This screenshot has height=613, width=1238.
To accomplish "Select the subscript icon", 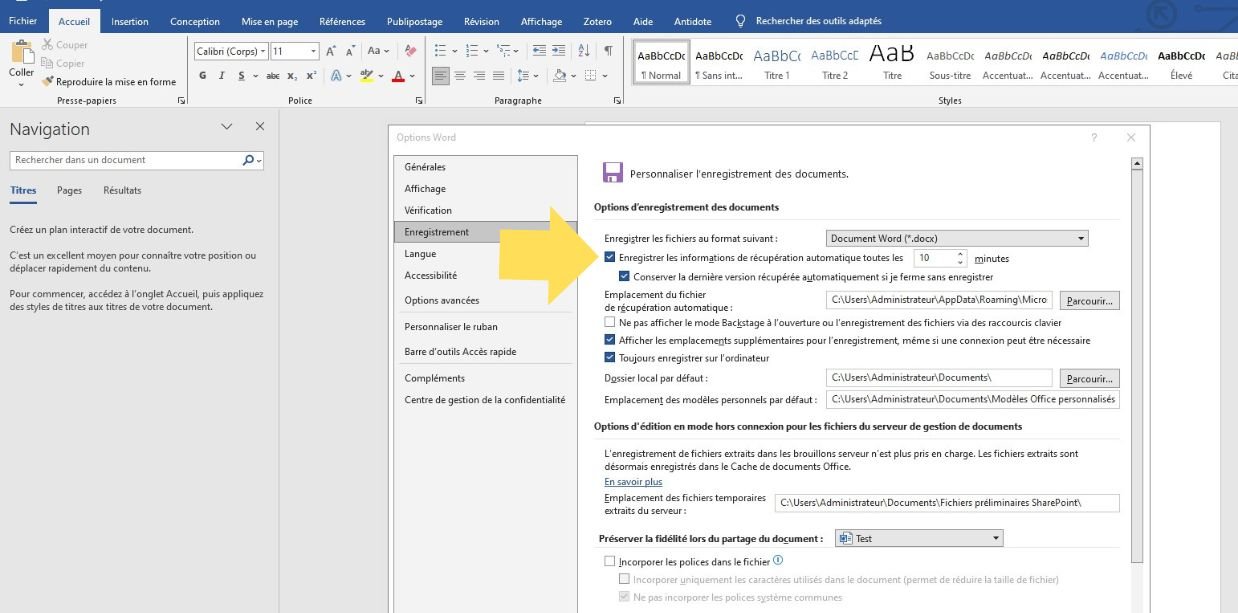I will pos(291,75).
